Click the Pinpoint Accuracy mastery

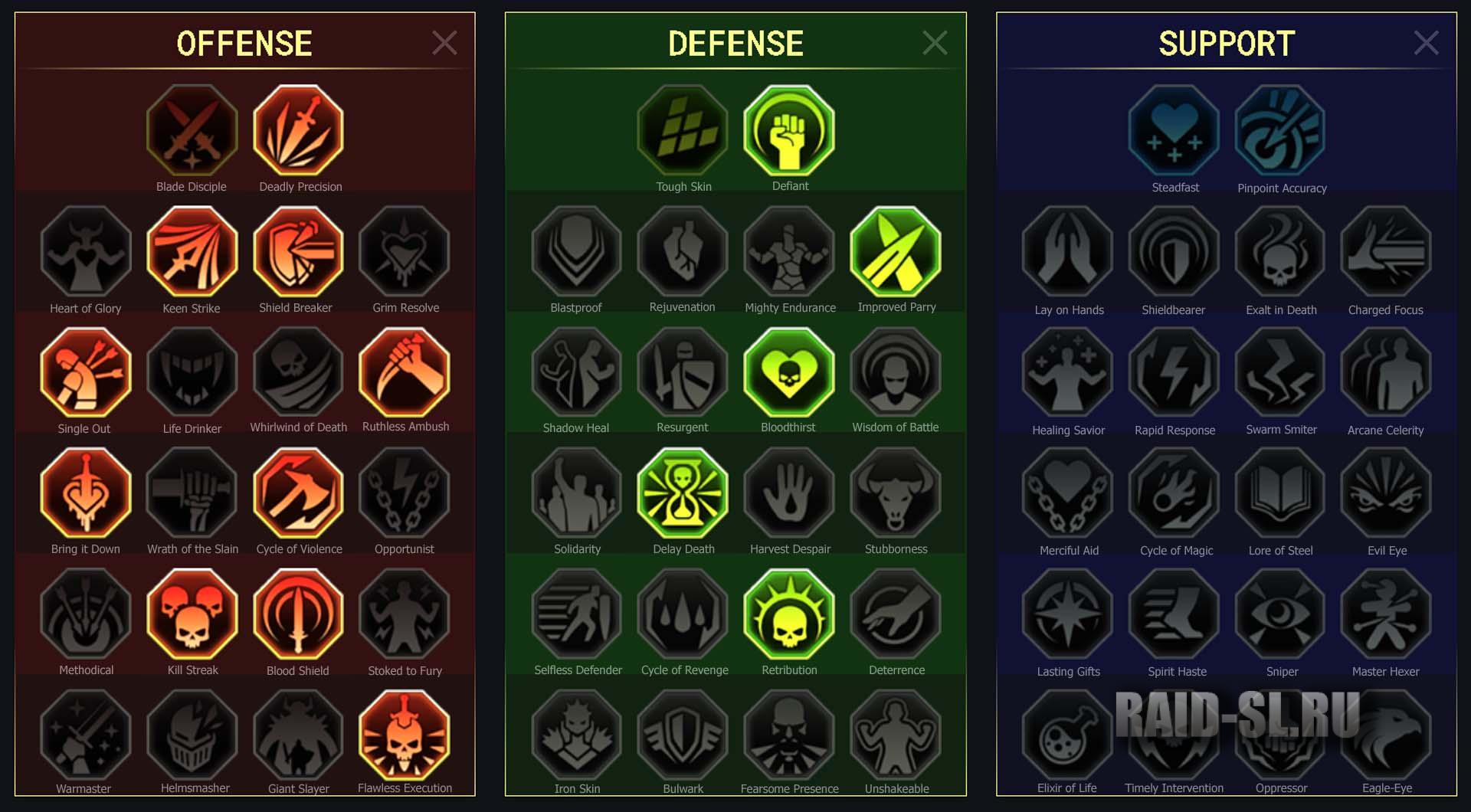coord(1281,130)
